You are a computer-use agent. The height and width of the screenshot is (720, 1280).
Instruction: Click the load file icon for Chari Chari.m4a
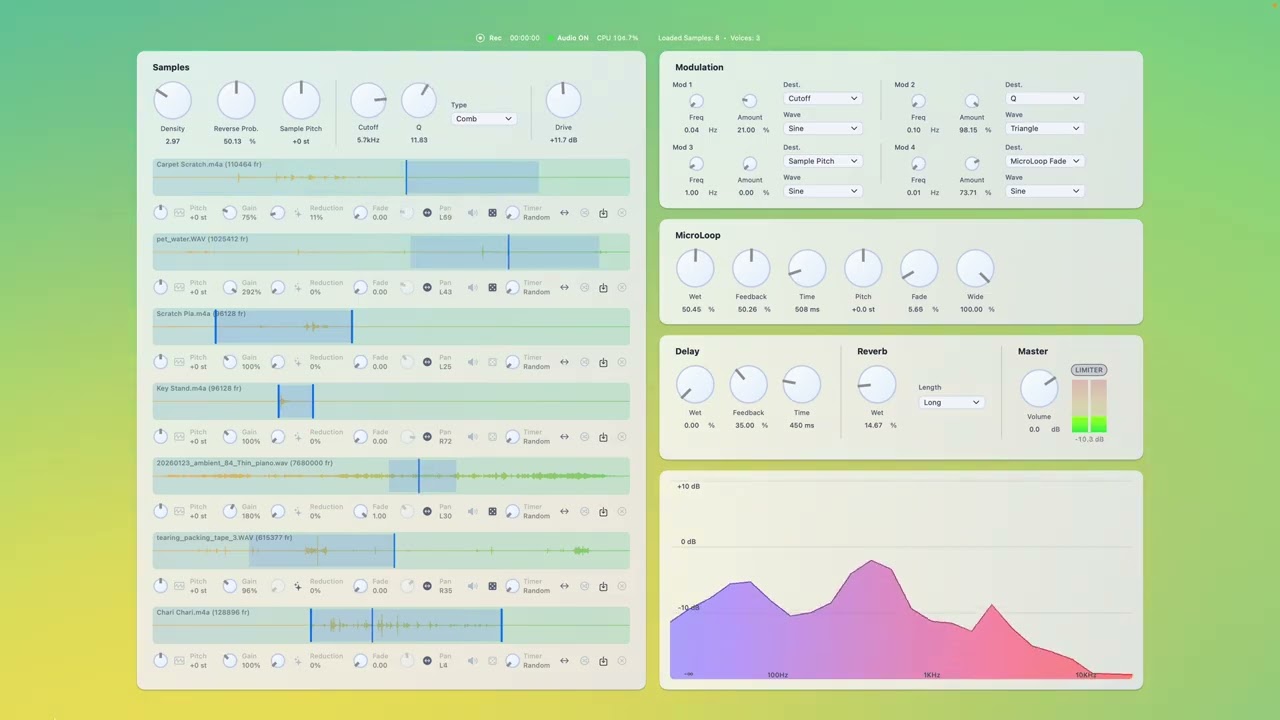pos(603,661)
